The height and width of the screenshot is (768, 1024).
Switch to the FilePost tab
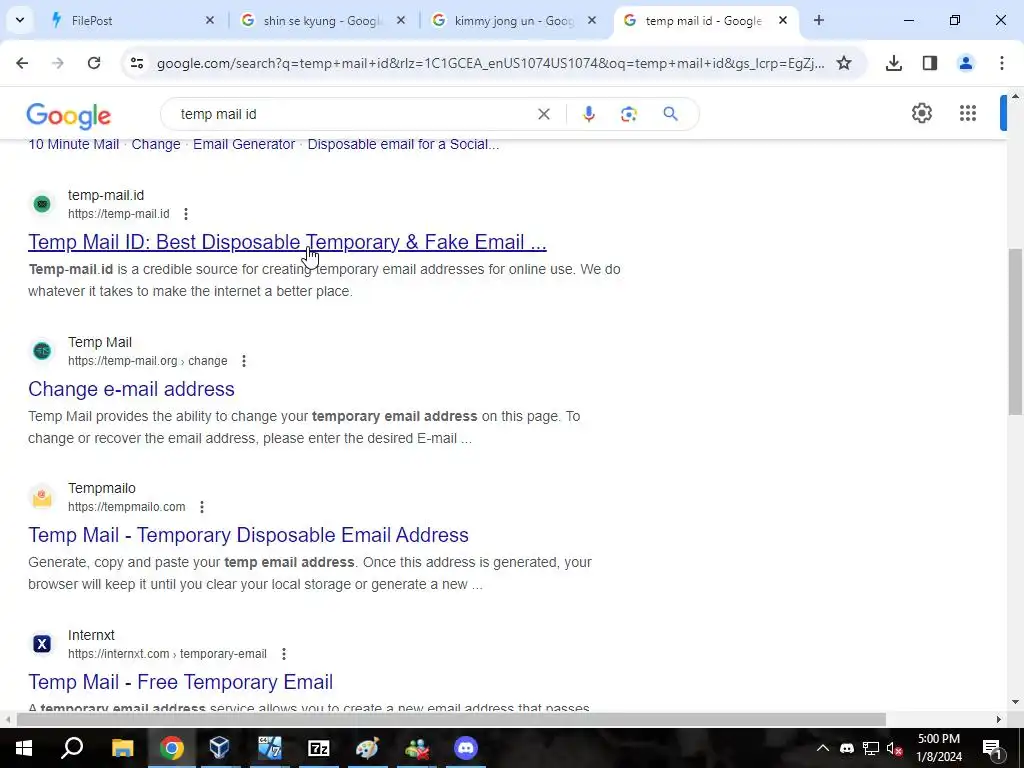[x=131, y=20]
